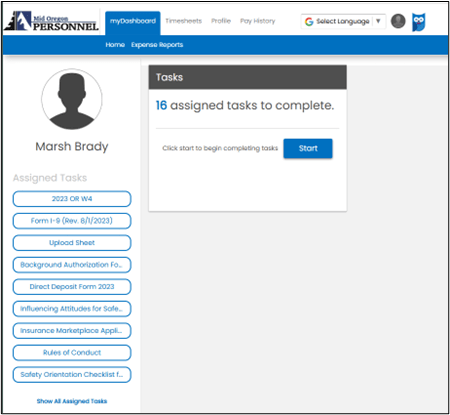Open the Rules of Conduct task

[x=72, y=353]
